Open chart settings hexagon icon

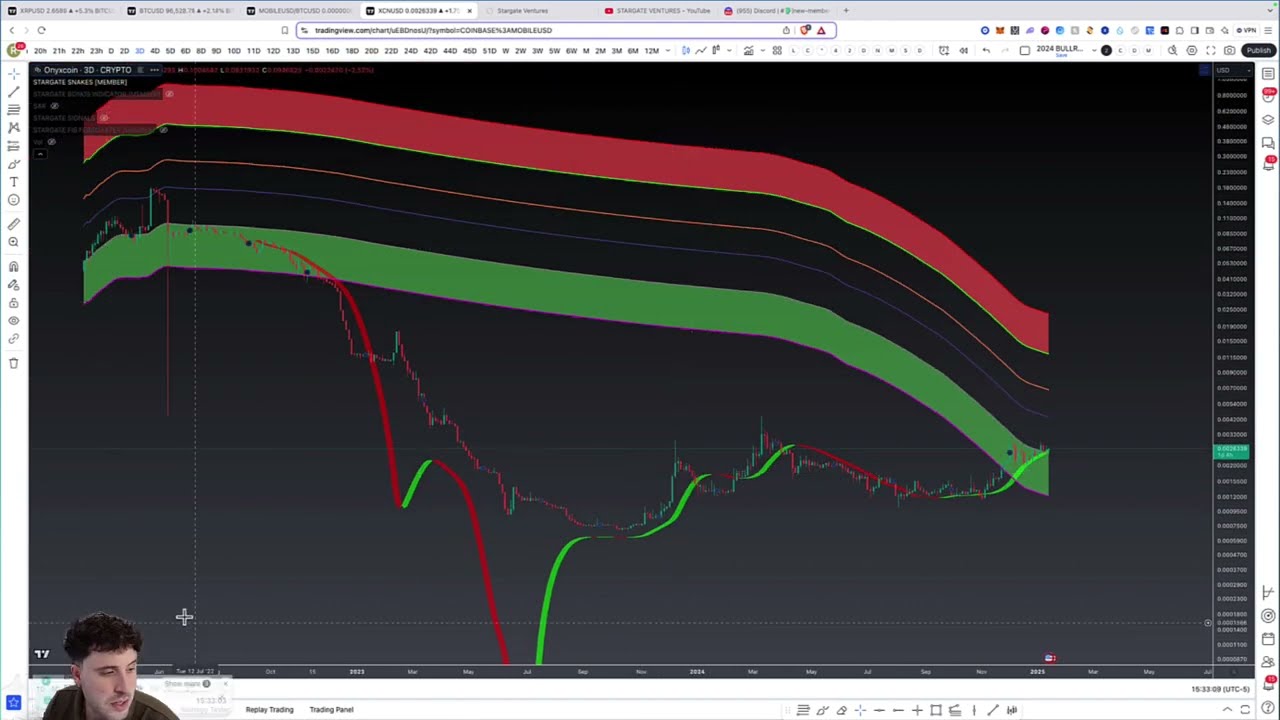1191,50
